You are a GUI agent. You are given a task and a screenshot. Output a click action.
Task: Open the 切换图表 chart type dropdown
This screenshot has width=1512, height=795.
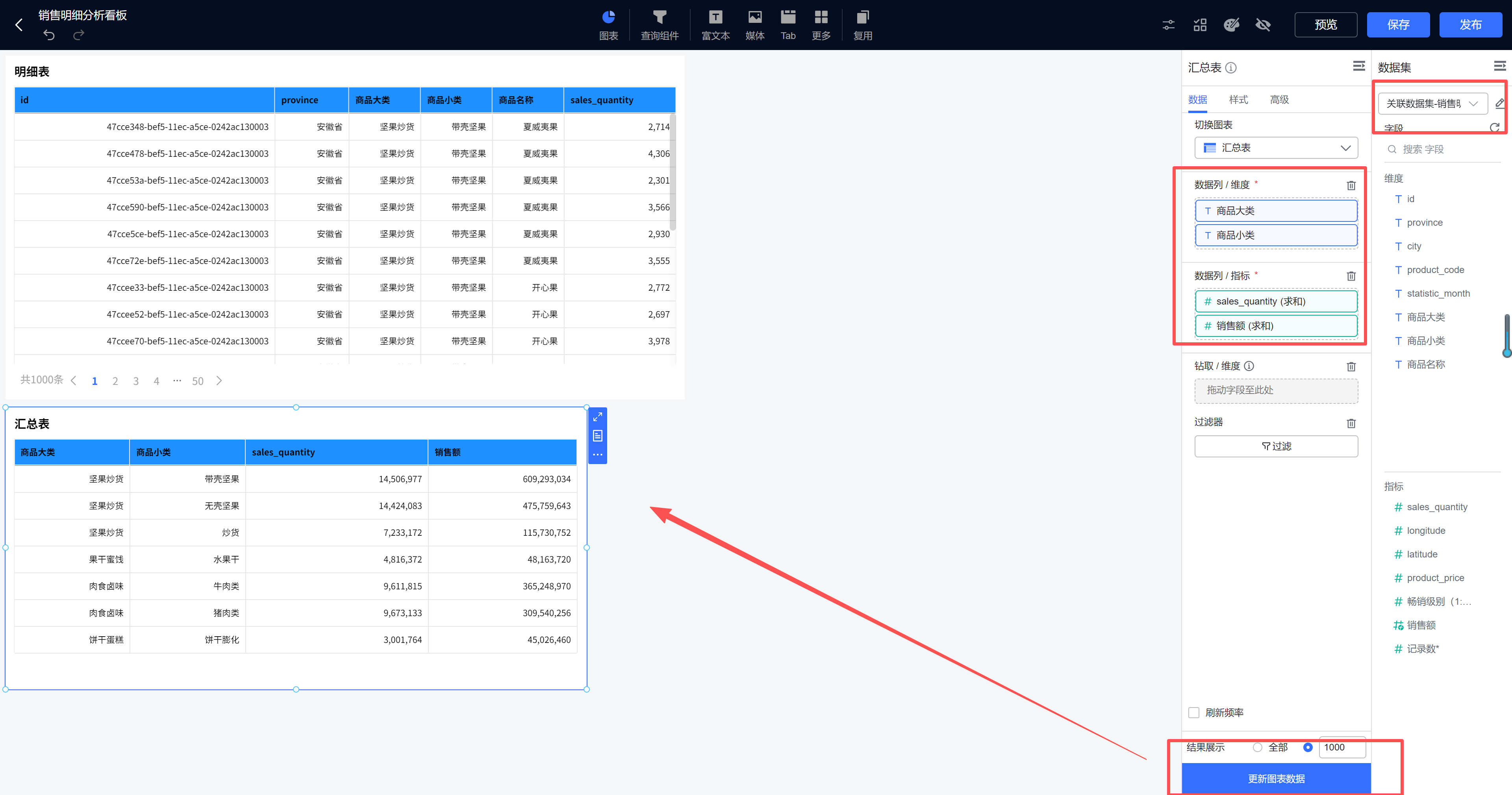[1276, 147]
